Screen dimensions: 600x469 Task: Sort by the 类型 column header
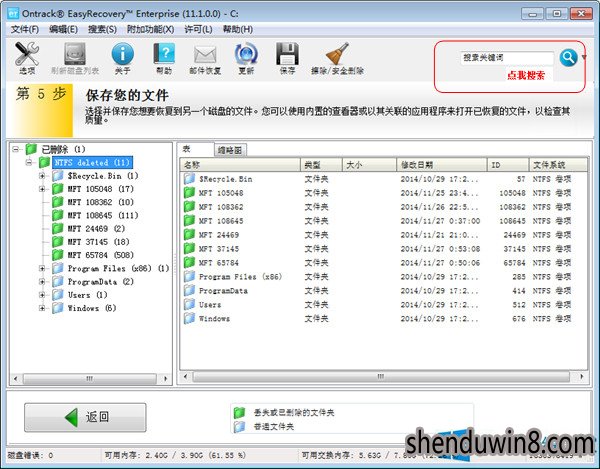coord(321,165)
